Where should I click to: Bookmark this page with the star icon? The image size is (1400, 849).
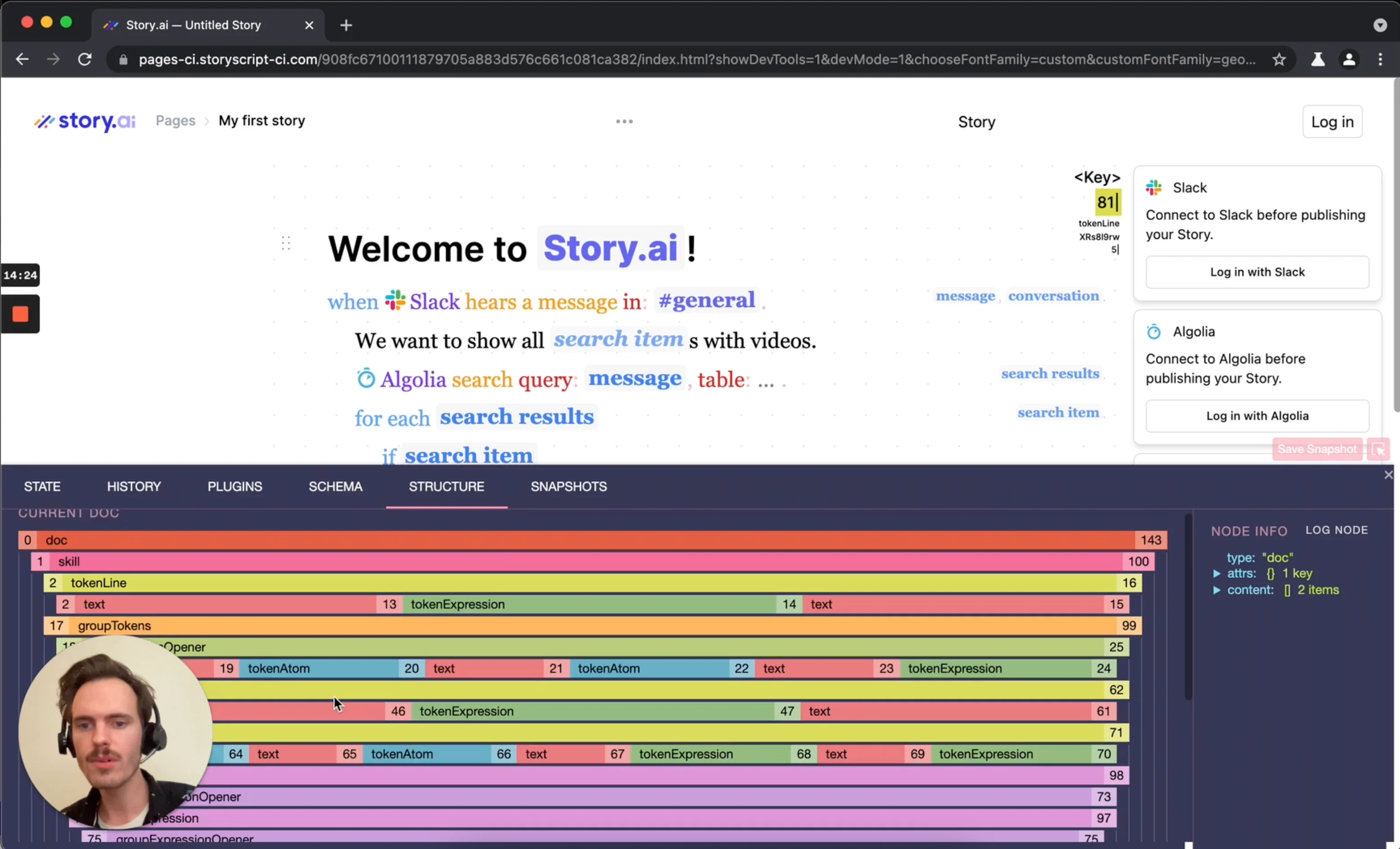pos(1278,59)
